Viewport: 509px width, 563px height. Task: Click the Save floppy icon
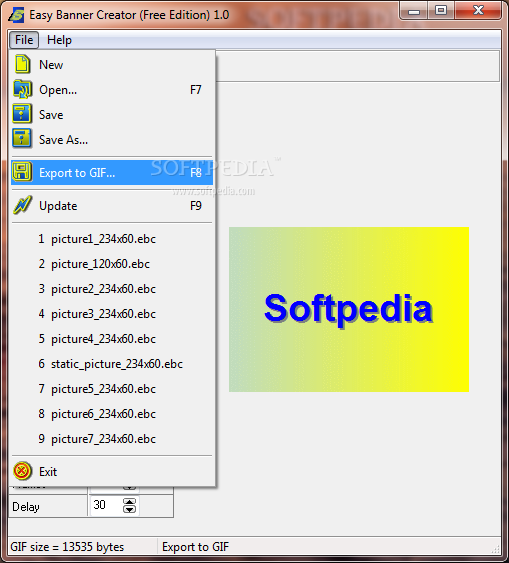point(22,114)
